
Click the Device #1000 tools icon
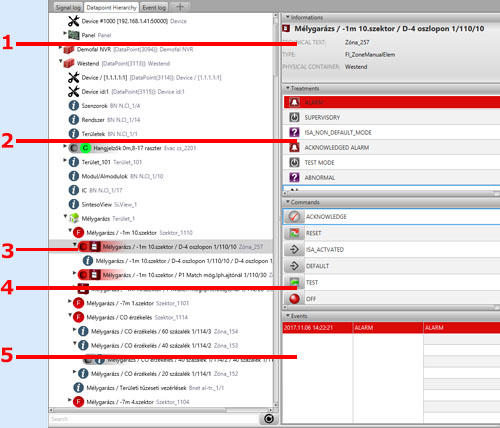point(73,21)
